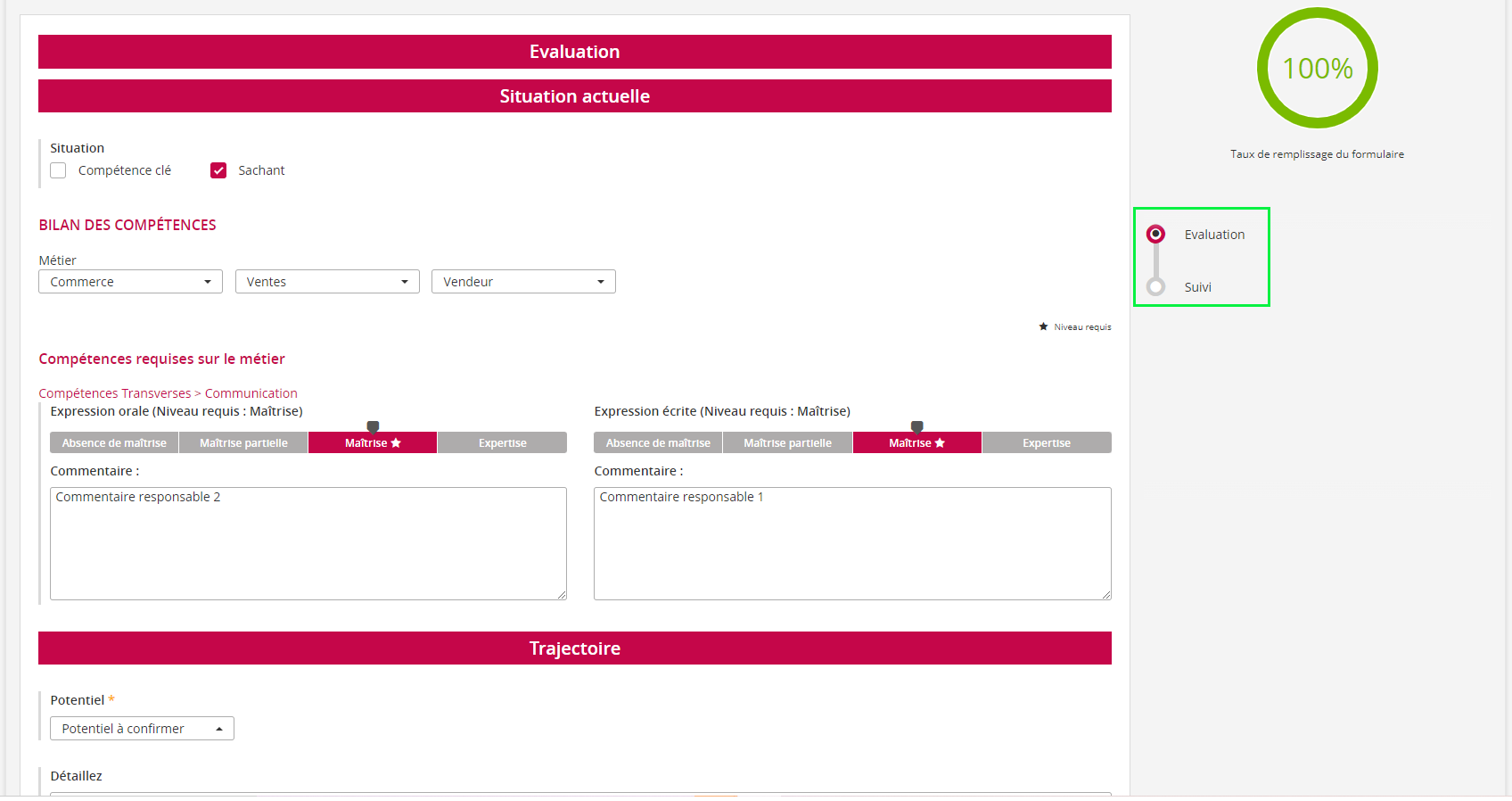Expand the Ventes dropdown

tap(327, 282)
